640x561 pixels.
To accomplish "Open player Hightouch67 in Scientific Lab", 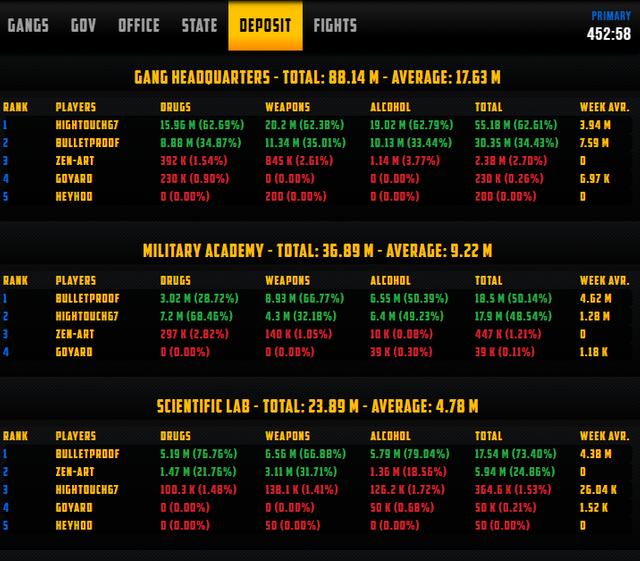I will click(87, 490).
